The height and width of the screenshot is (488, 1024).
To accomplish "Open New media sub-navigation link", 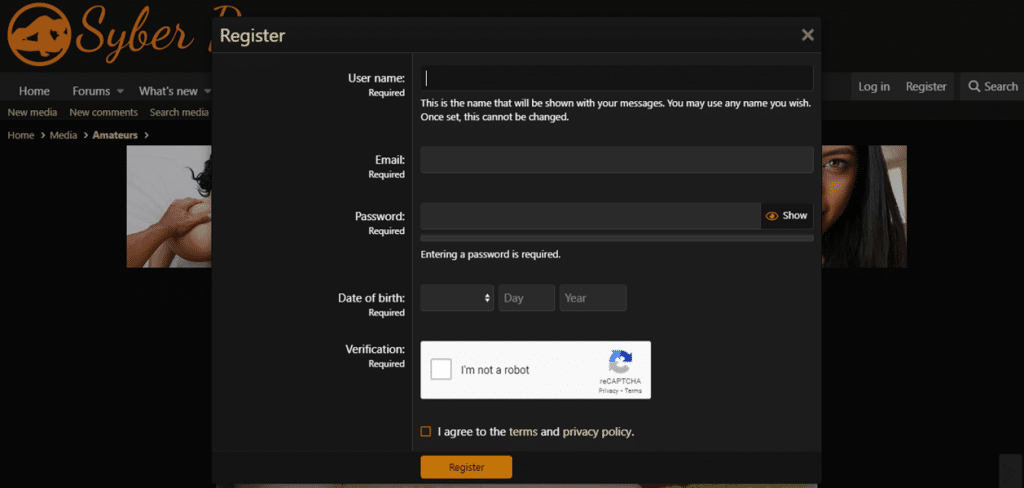I will coord(32,112).
